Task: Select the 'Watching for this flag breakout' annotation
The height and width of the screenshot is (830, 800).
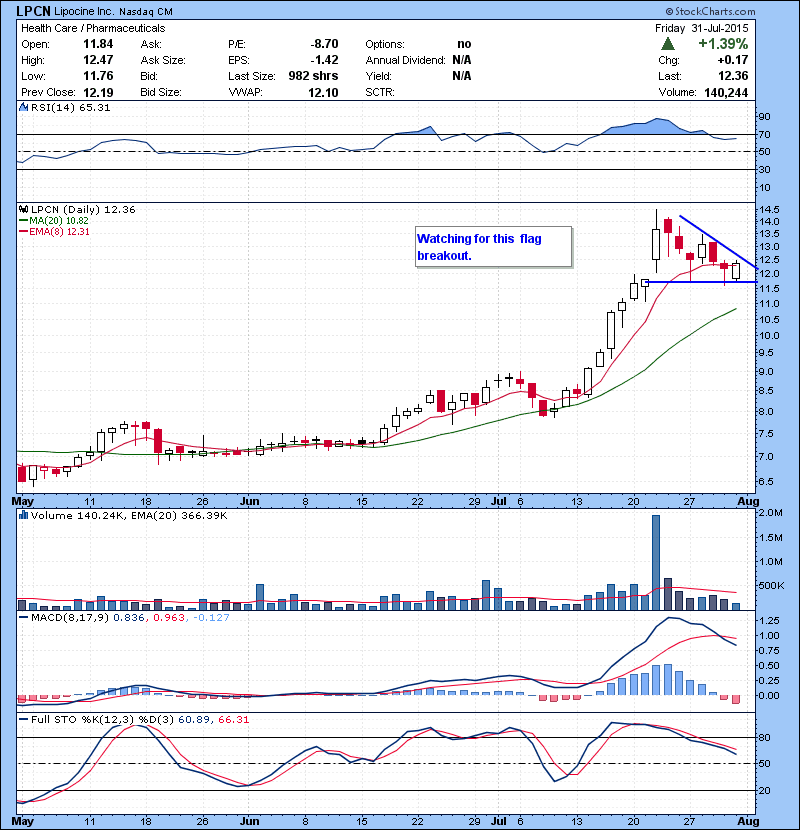Action: (493, 247)
